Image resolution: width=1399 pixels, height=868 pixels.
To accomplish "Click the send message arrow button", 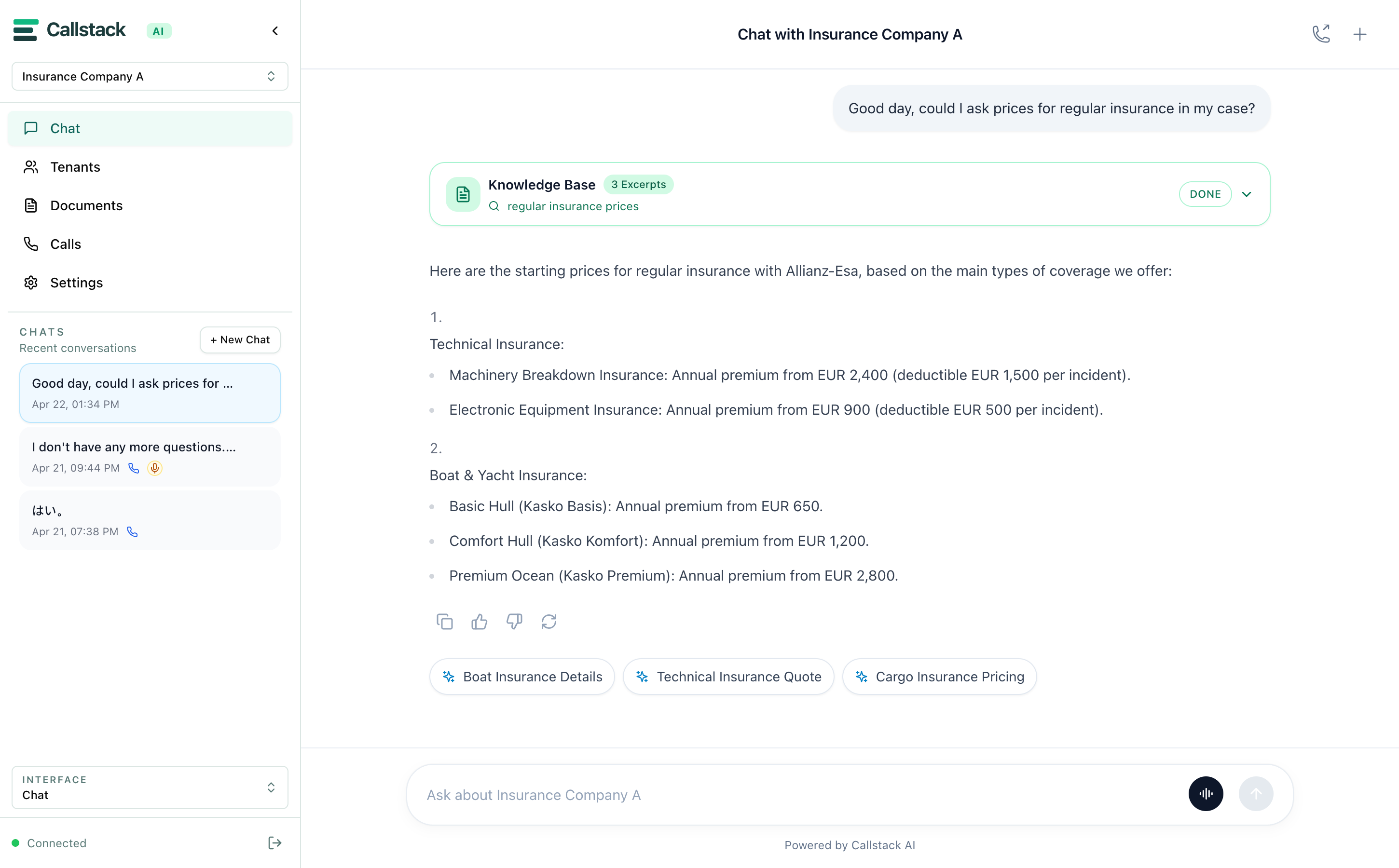I will 1256,793.
